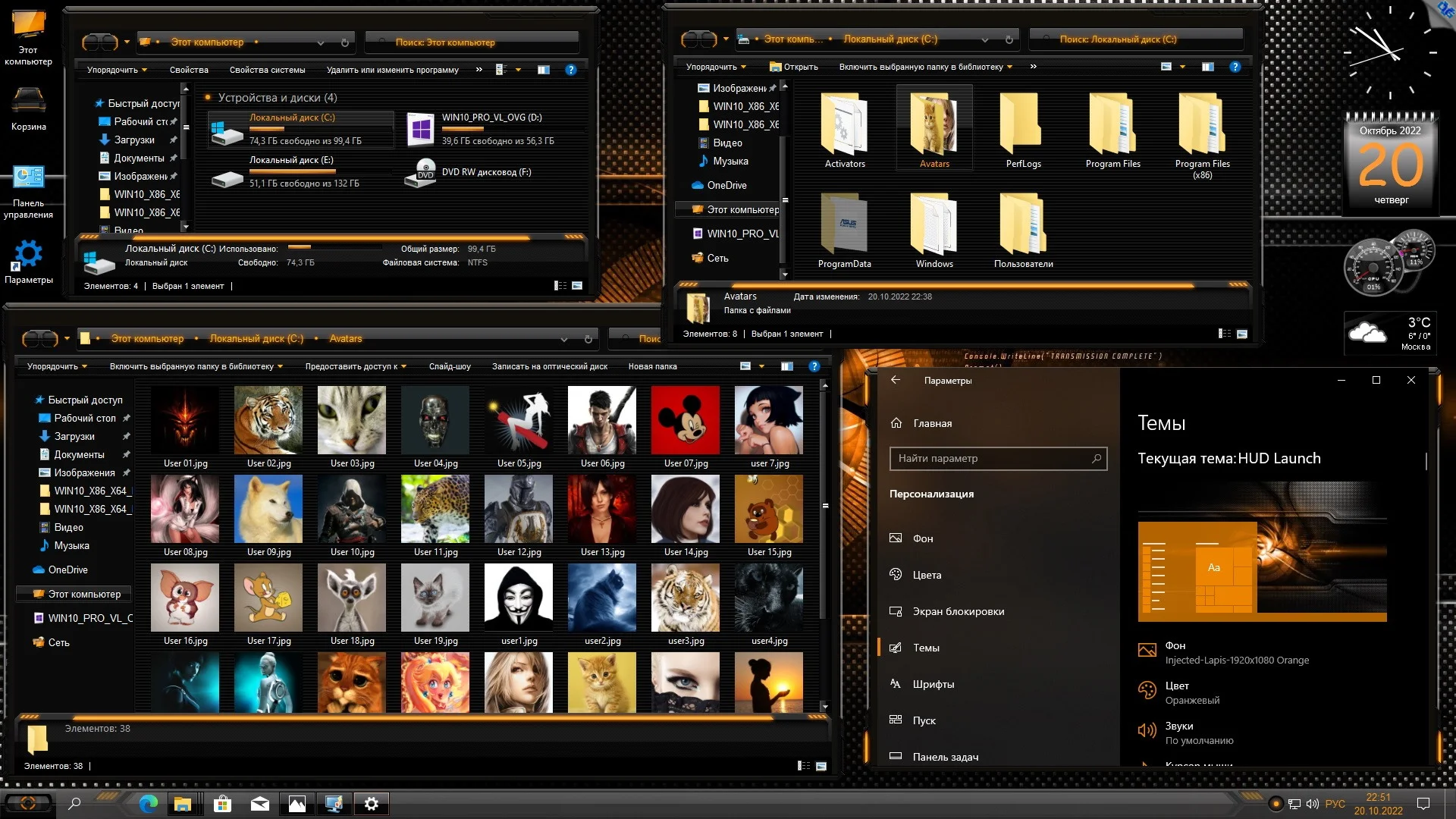This screenshot has width=1456, height=819.
Task: Click taskbar search magnifier icon
Action: 74,804
